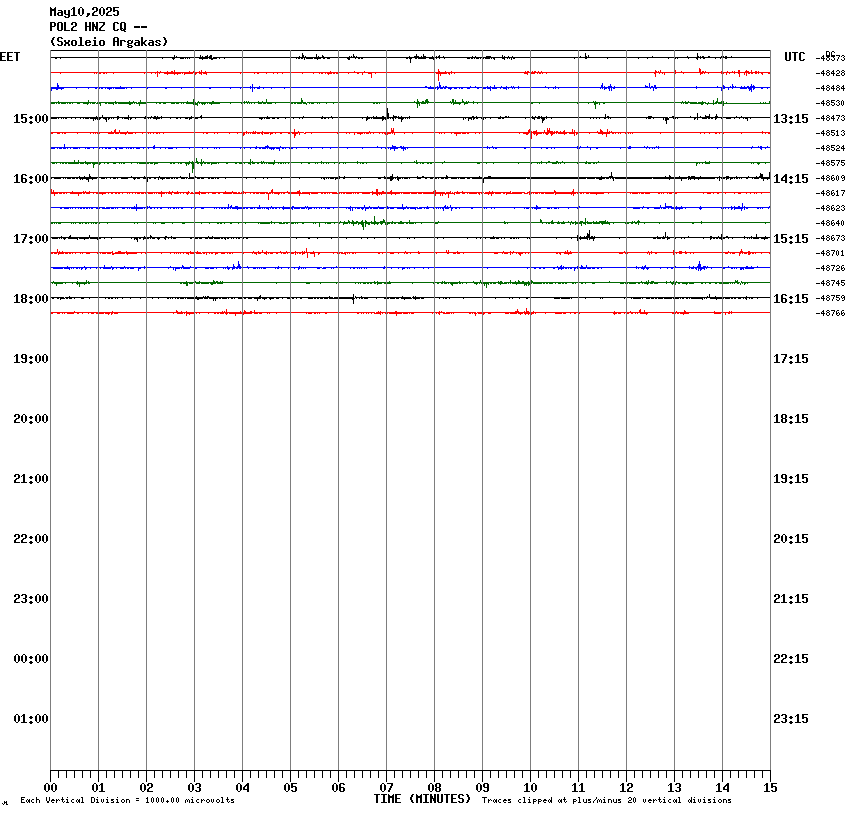Click minute 09 on the time axis
Viewport: 850px width, 814px height.
[482, 789]
